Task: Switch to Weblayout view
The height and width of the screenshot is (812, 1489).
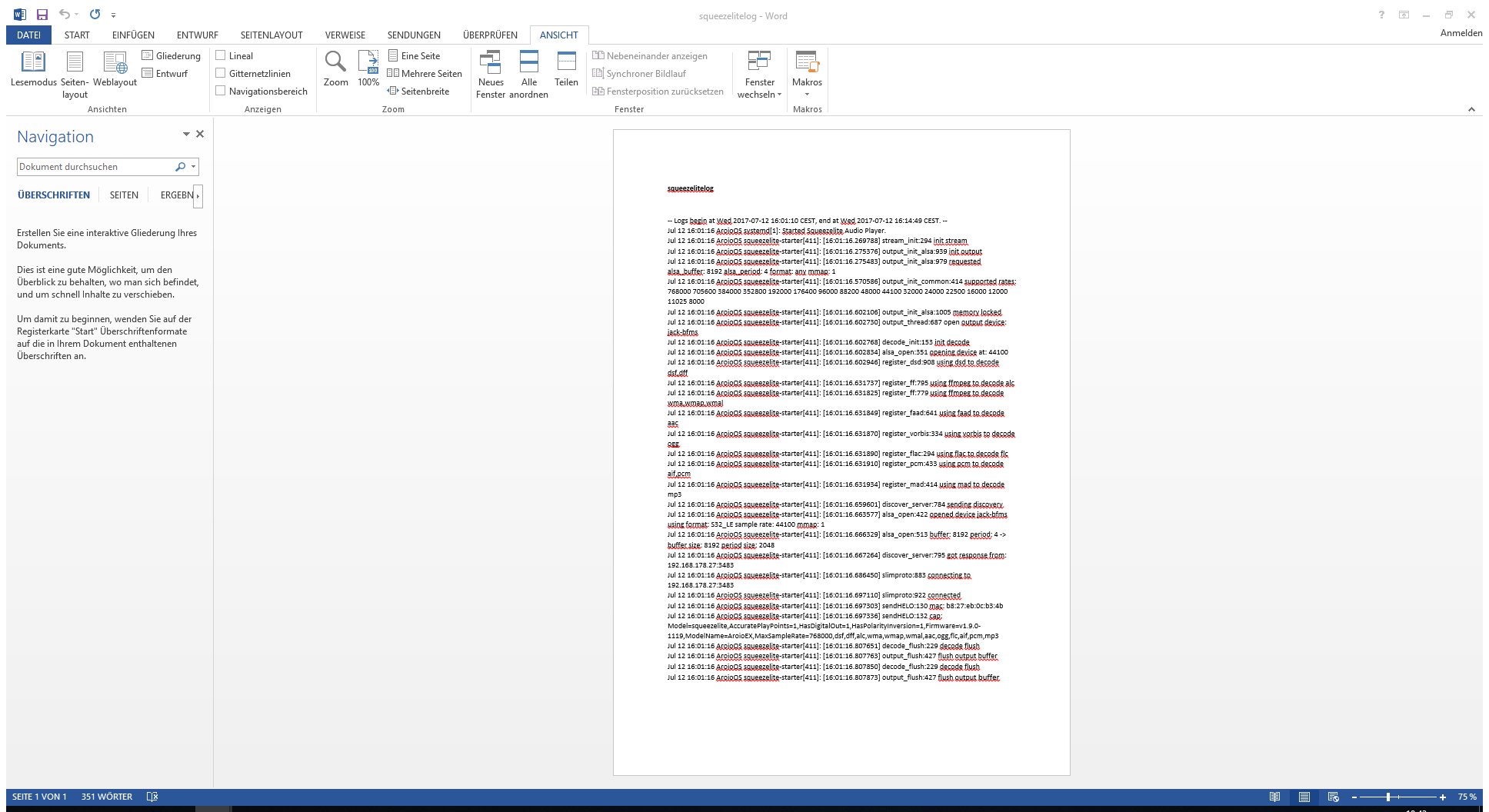Action: click(x=115, y=69)
